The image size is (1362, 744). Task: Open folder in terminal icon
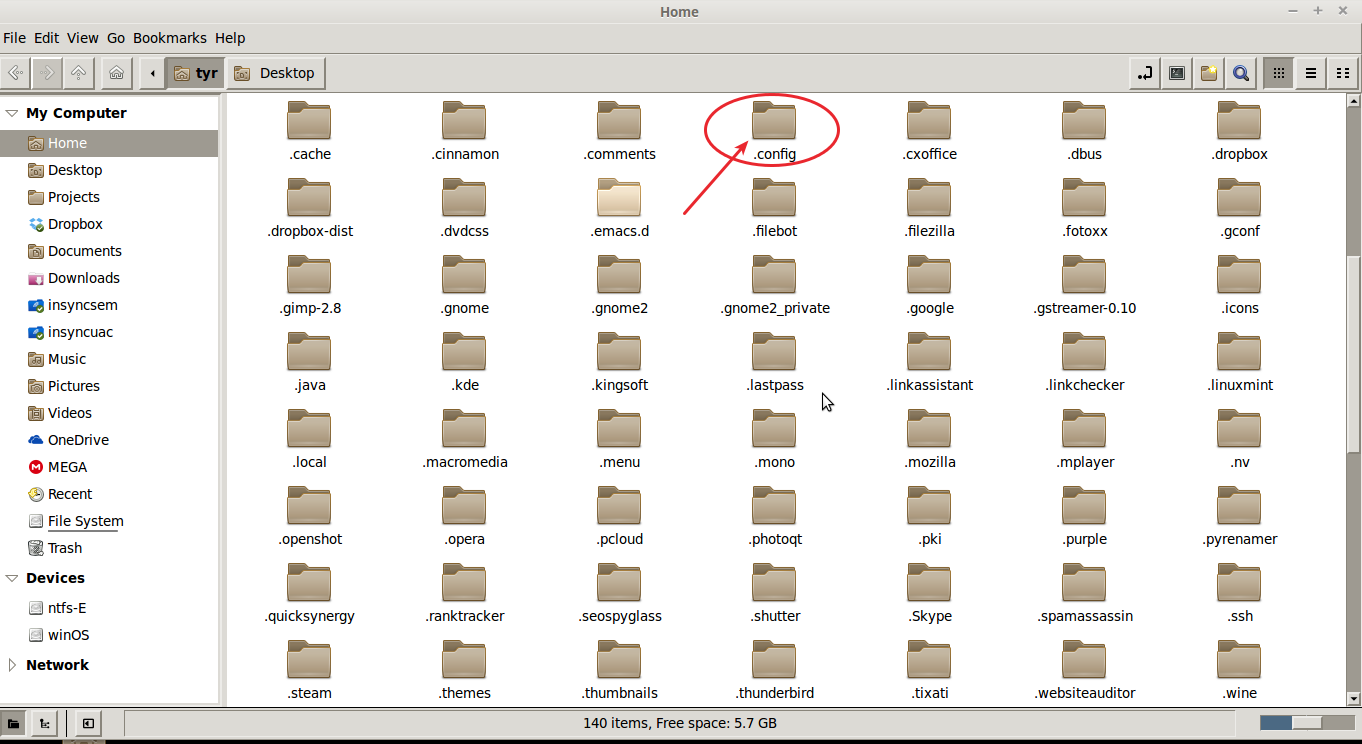(1177, 73)
